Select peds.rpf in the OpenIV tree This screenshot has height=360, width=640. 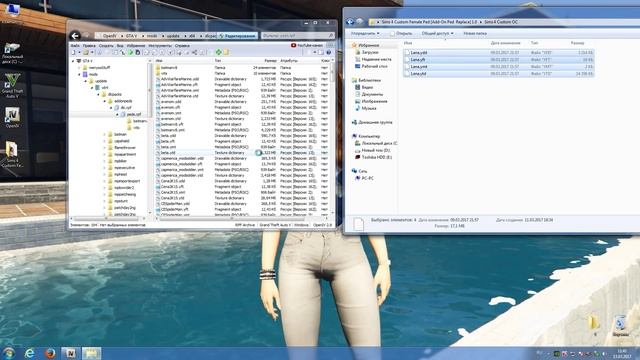click(x=130, y=114)
